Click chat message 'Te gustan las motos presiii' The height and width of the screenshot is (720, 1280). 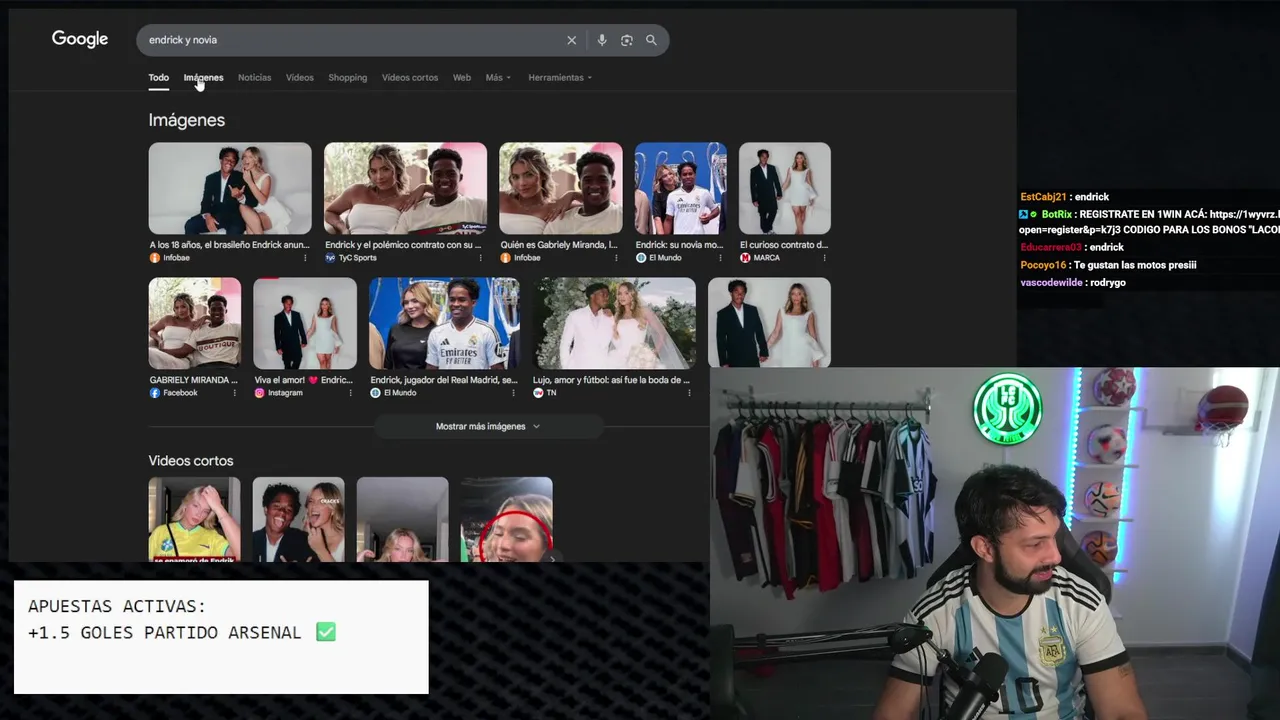pos(1135,265)
